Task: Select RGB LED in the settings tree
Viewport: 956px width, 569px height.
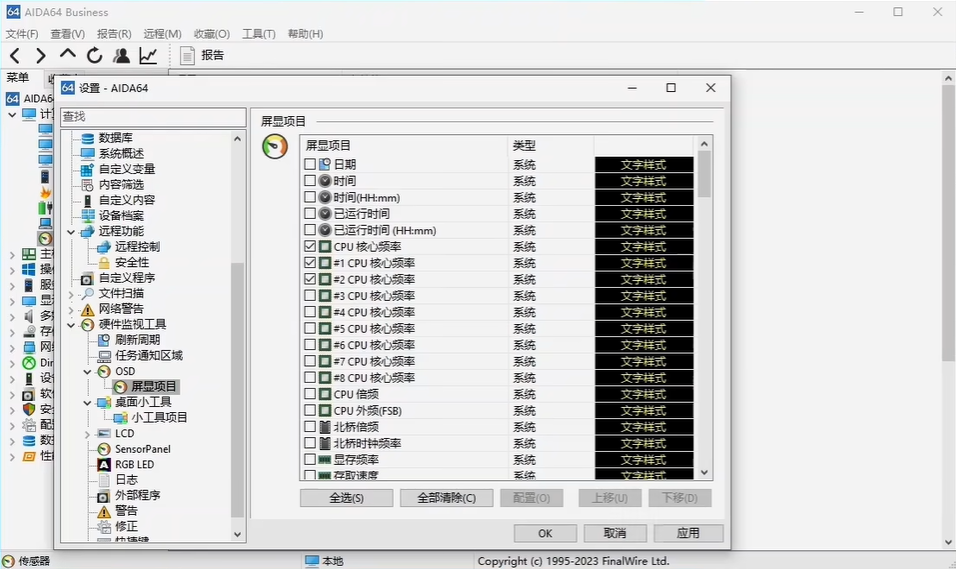Action: coord(134,464)
